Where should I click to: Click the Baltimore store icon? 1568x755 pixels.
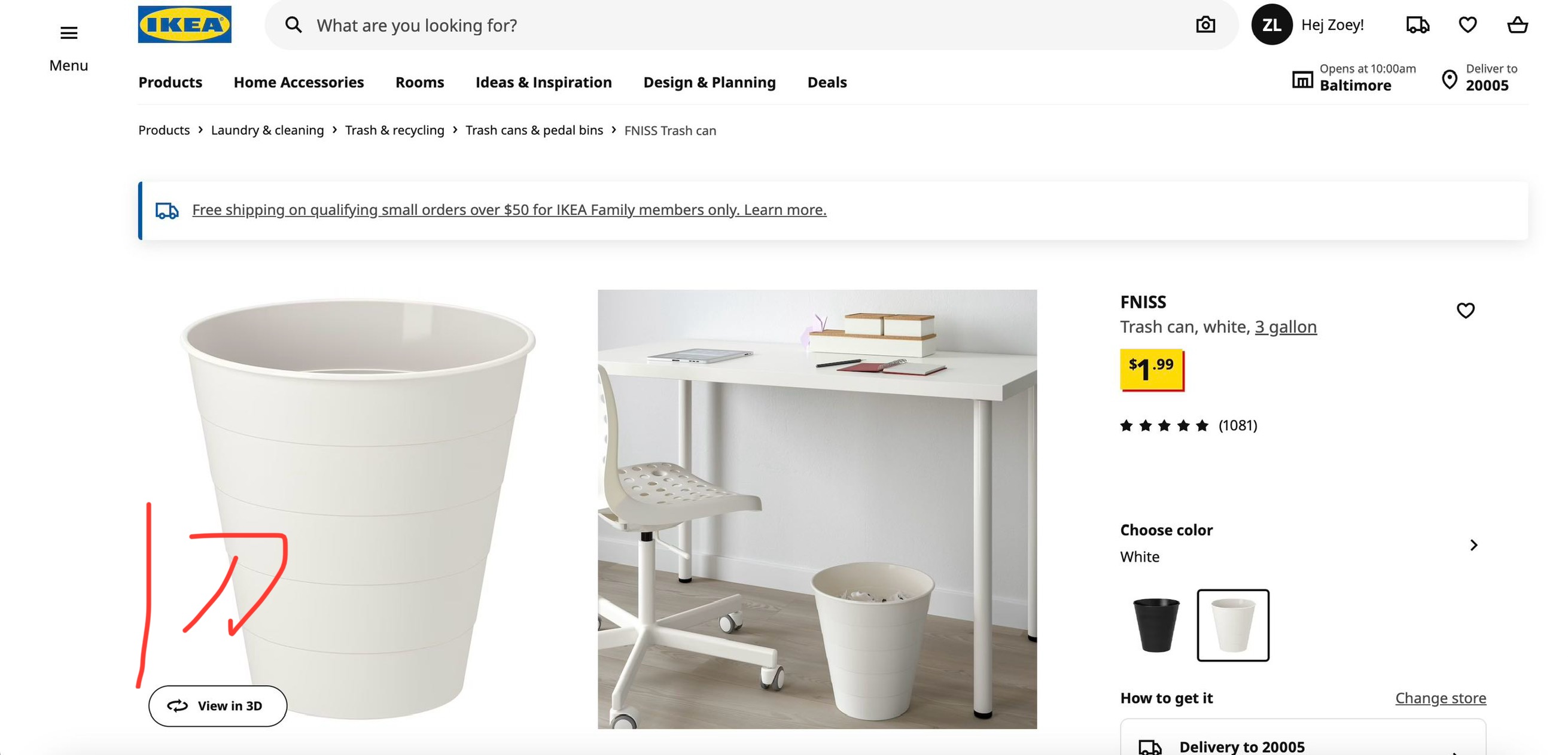click(1302, 79)
